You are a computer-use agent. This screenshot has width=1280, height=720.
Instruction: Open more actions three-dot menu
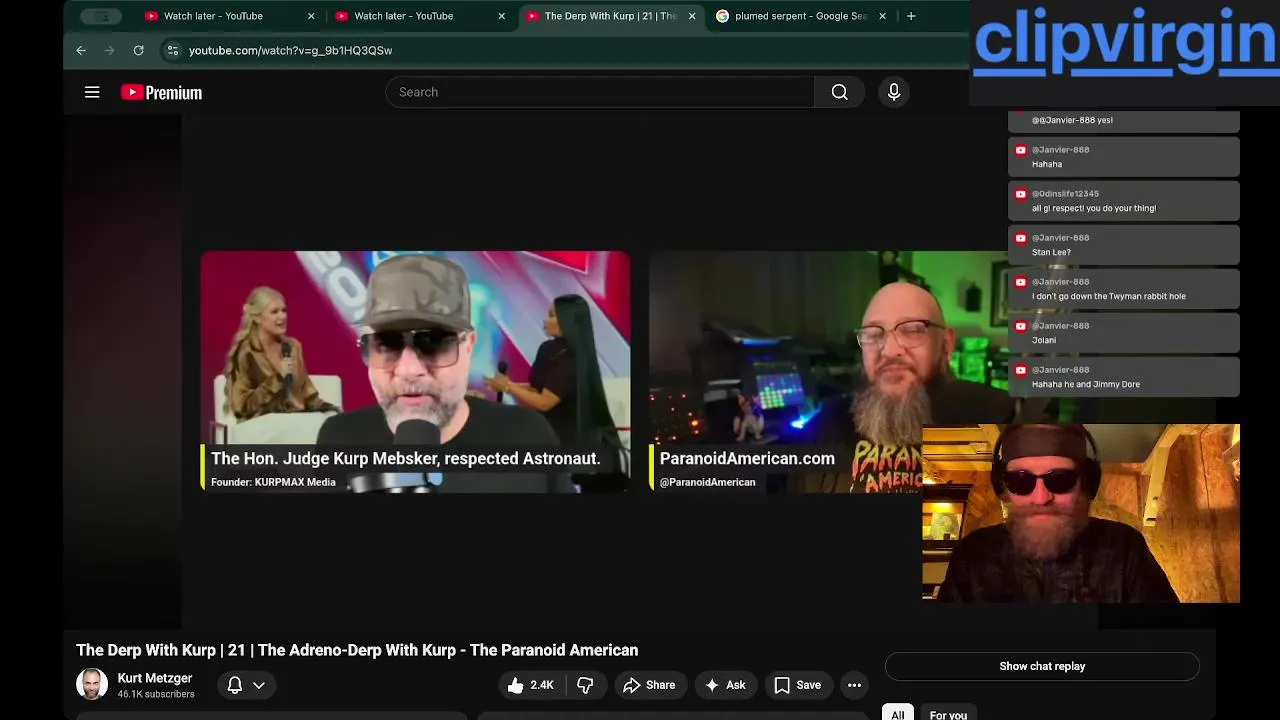point(854,685)
